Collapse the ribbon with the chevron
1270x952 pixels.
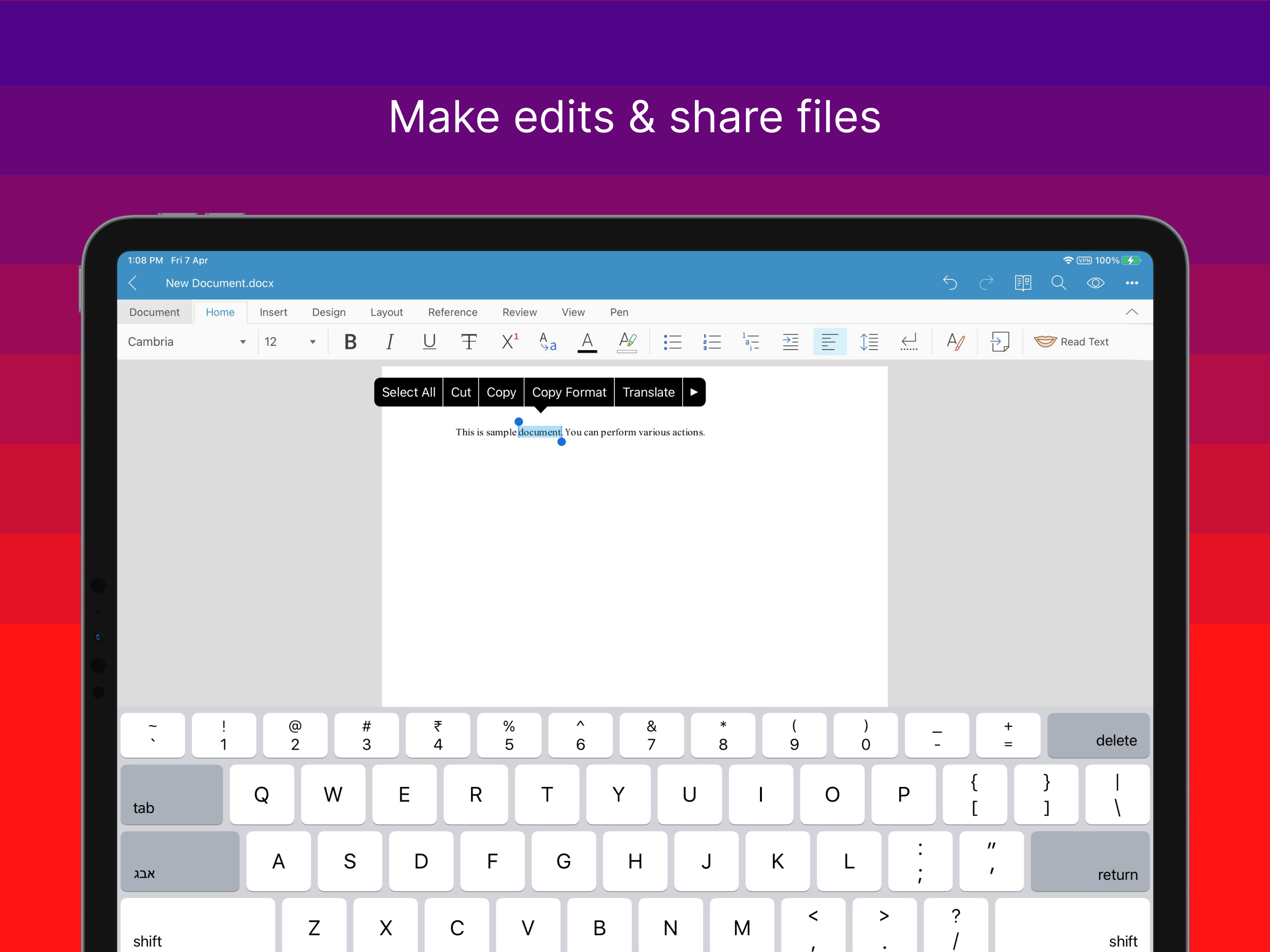[1131, 312]
